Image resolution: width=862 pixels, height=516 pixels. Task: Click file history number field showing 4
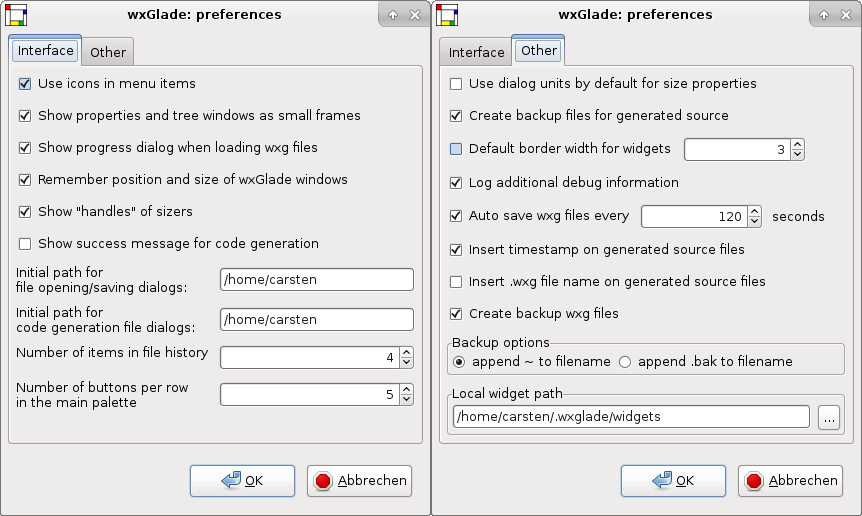311,358
